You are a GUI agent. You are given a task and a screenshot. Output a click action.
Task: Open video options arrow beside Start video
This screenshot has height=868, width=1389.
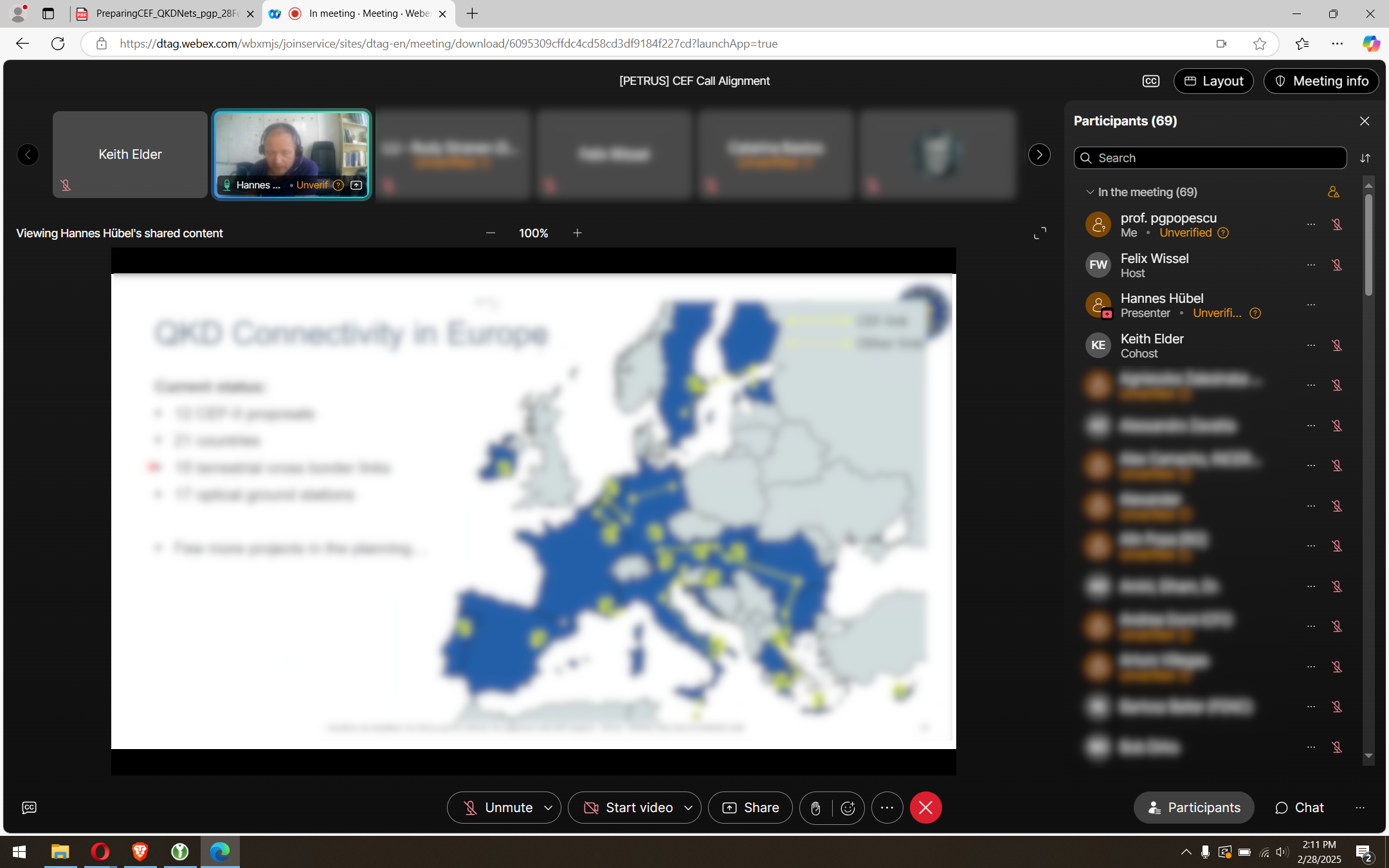688,808
